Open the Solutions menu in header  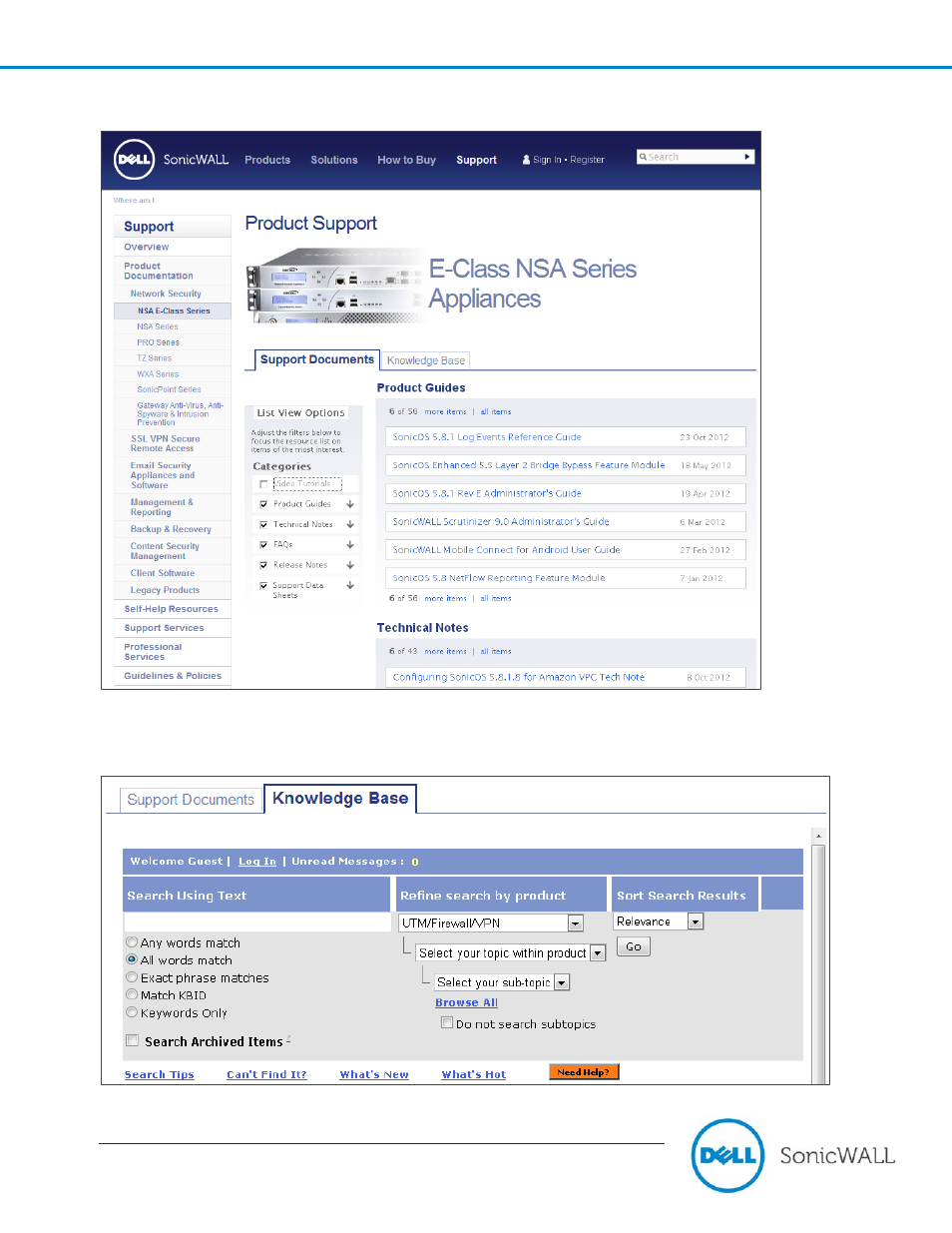click(334, 160)
